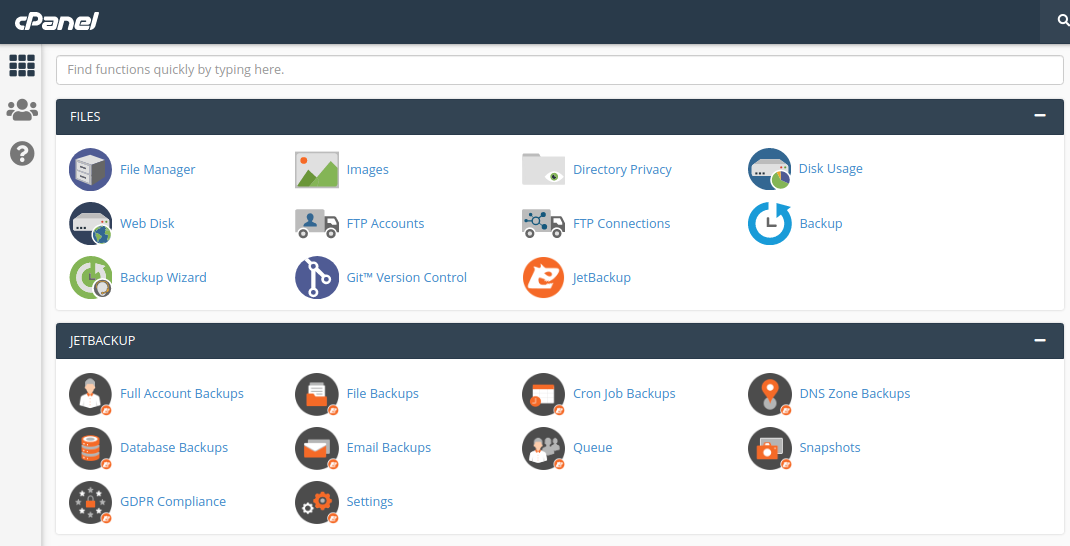
Task: Click the cPanel logo
Action: pyautogui.click(x=57, y=21)
